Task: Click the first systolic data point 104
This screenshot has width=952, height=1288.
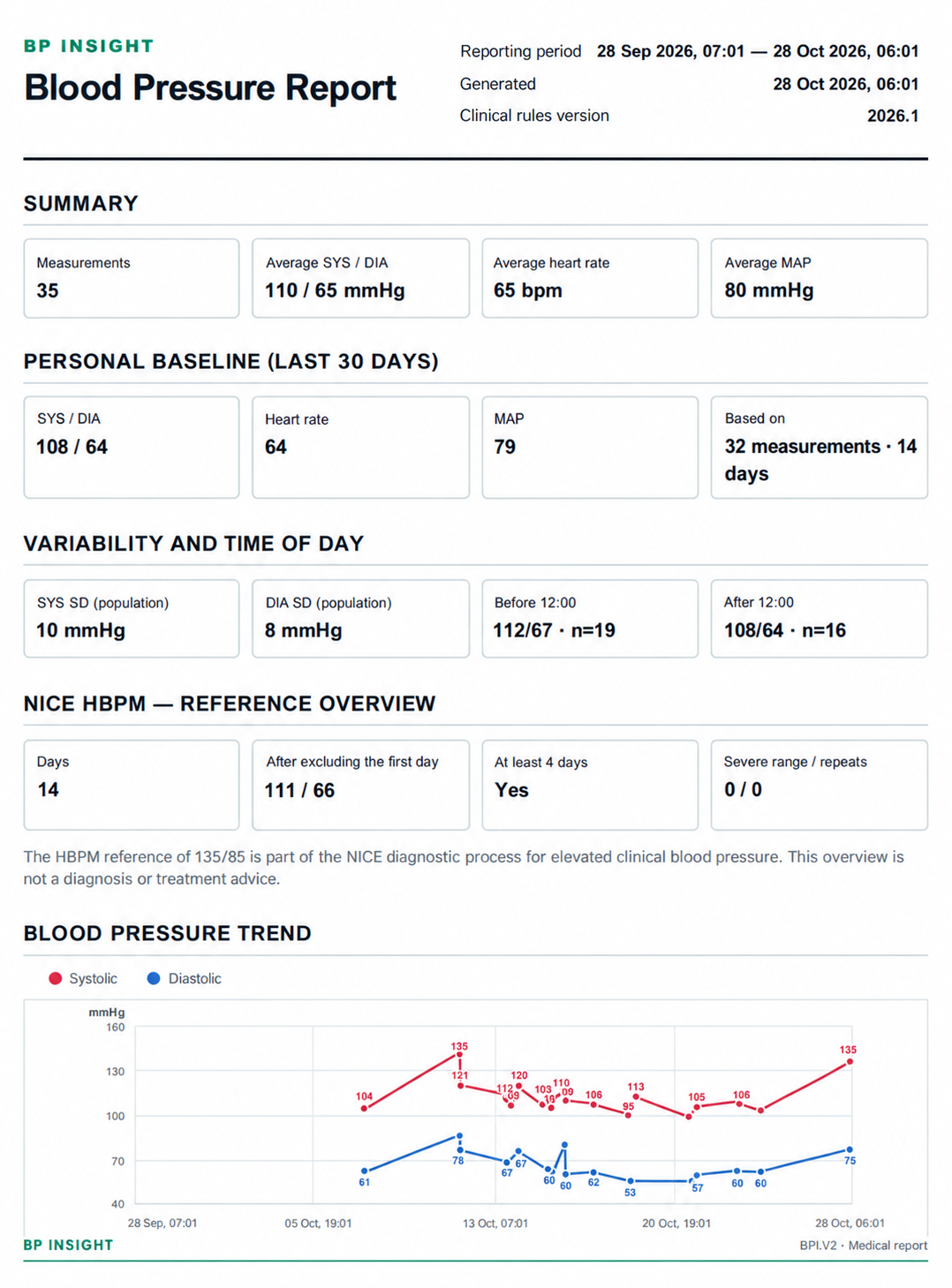Action: coord(365,1109)
